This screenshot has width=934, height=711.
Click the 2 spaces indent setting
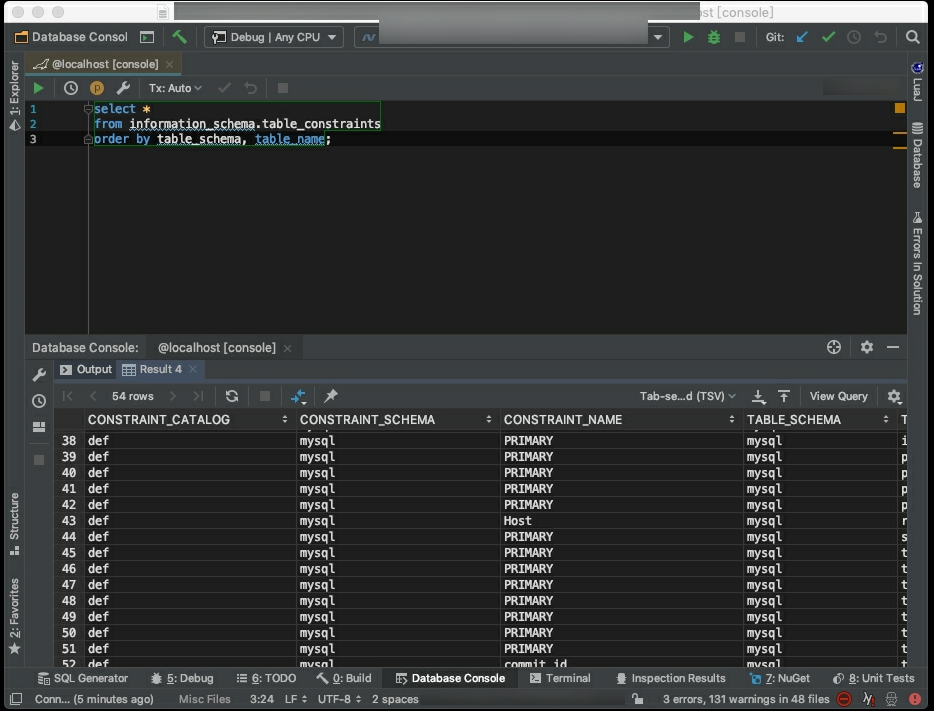395,699
